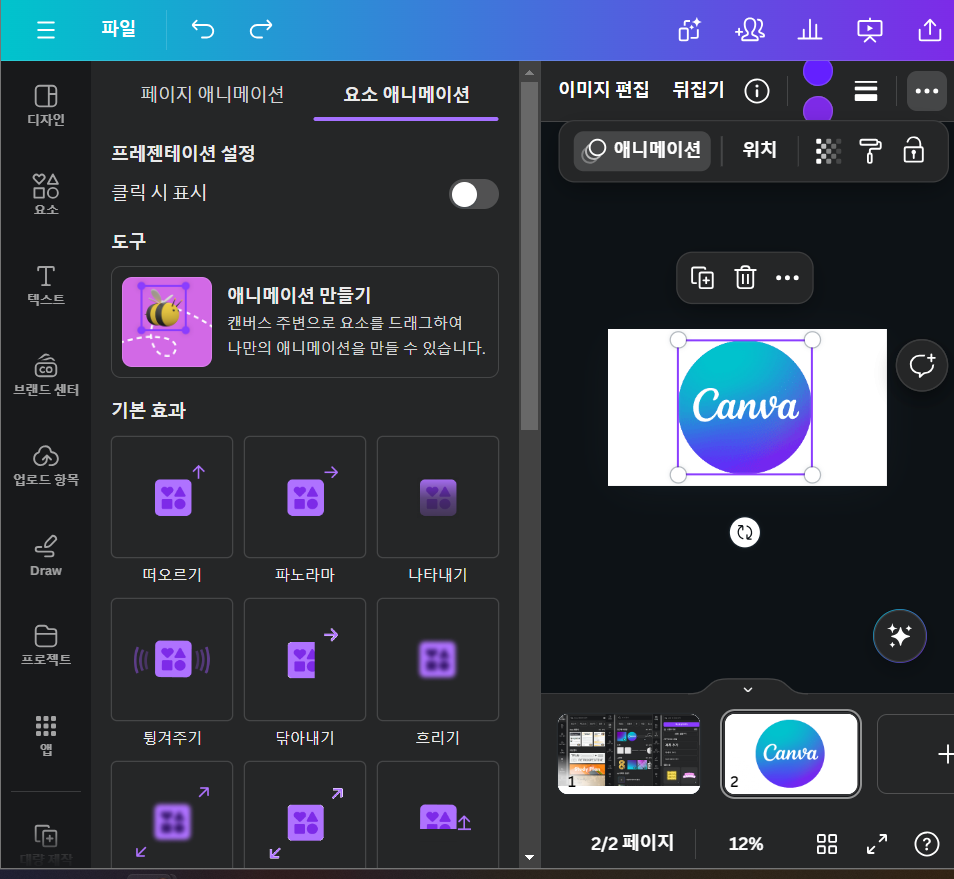Open the AI assistant sparkle icon
954x879 pixels.
899,636
